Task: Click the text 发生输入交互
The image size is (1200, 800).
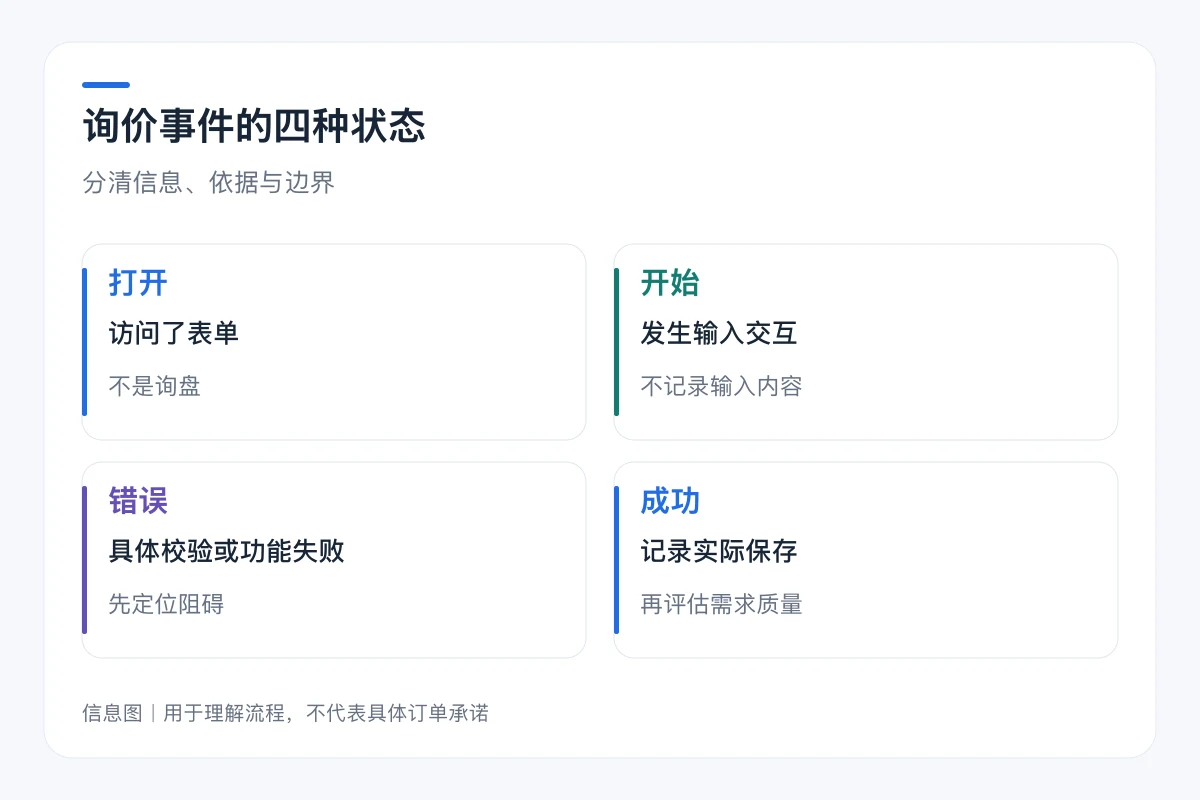Action: 719,333
